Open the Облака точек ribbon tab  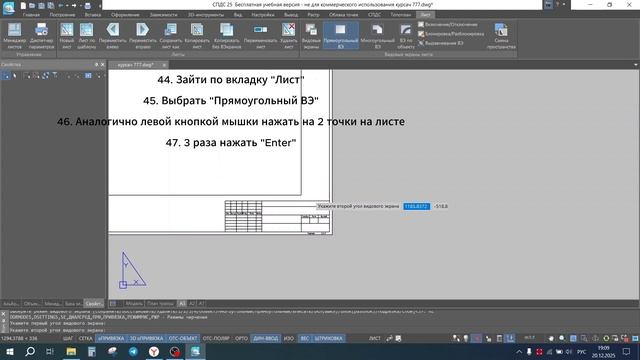click(x=343, y=15)
